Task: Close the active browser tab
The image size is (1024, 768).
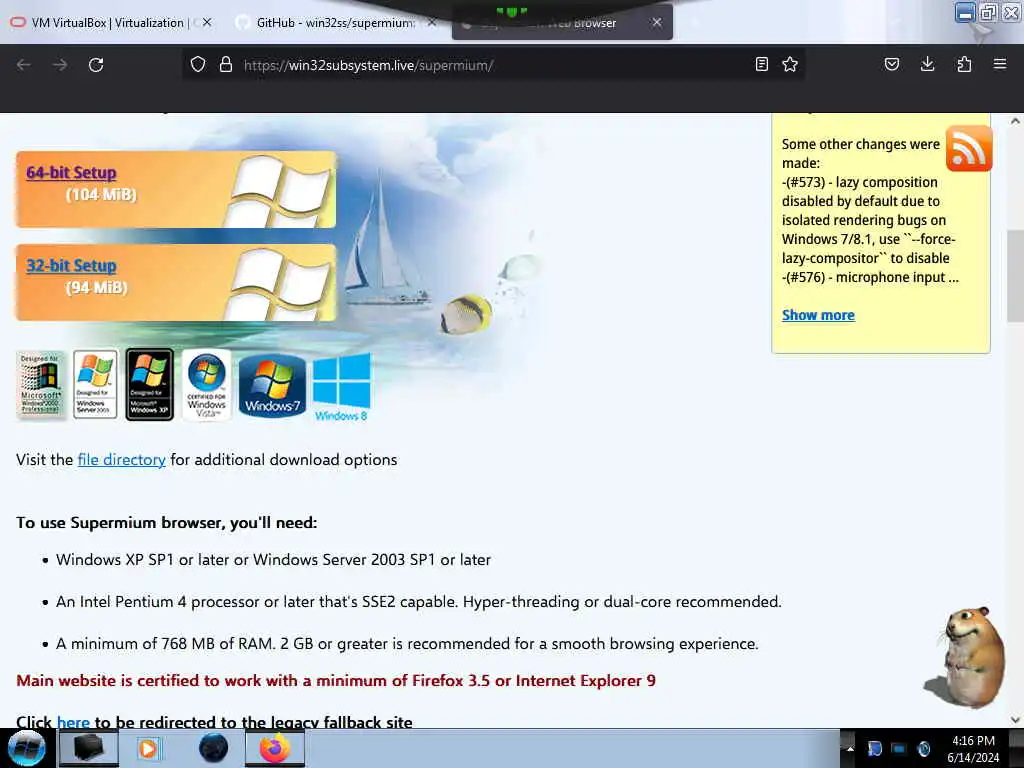Action: click(657, 22)
